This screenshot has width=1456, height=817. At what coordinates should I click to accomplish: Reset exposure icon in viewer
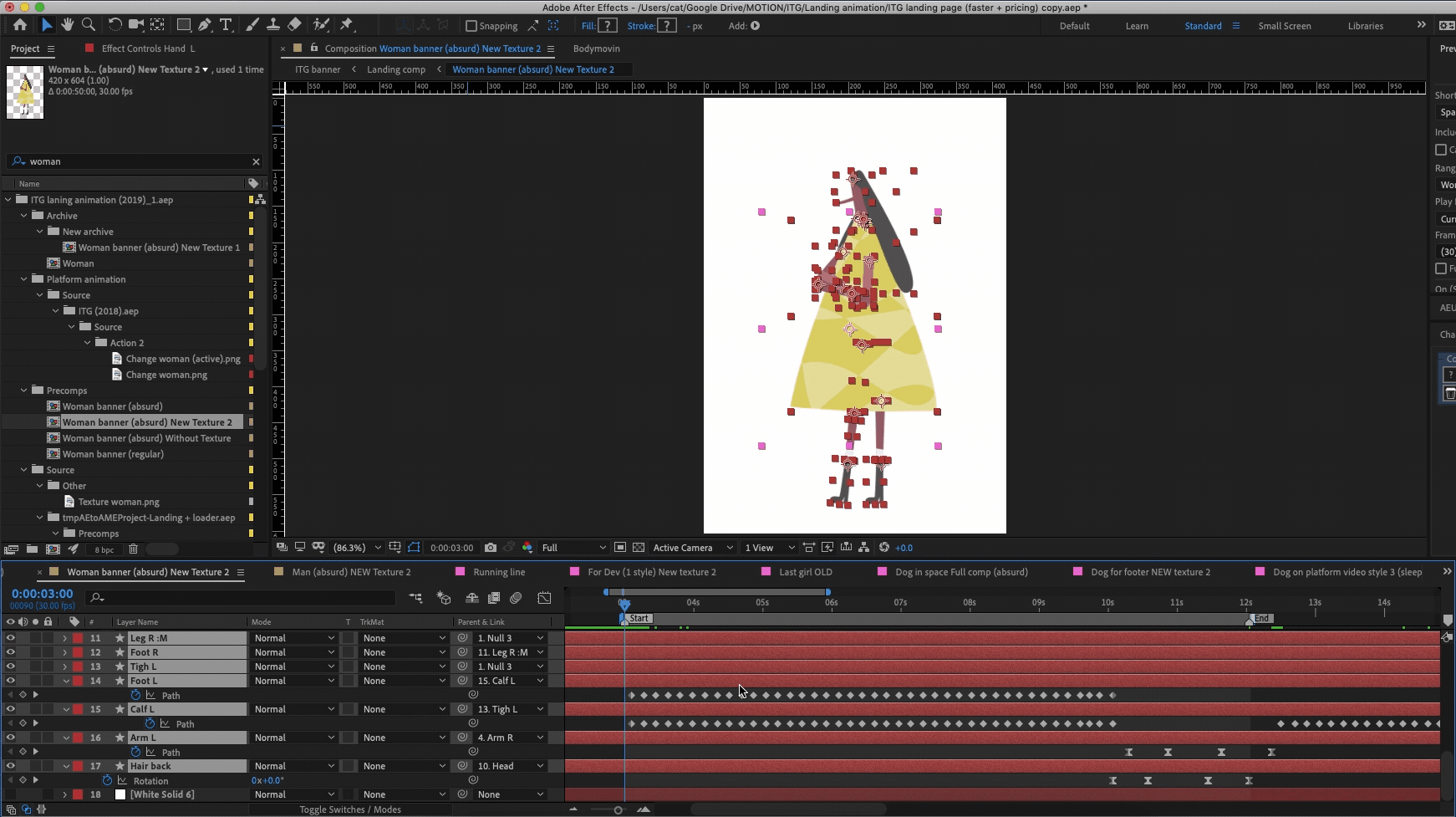[x=884, y=548]
